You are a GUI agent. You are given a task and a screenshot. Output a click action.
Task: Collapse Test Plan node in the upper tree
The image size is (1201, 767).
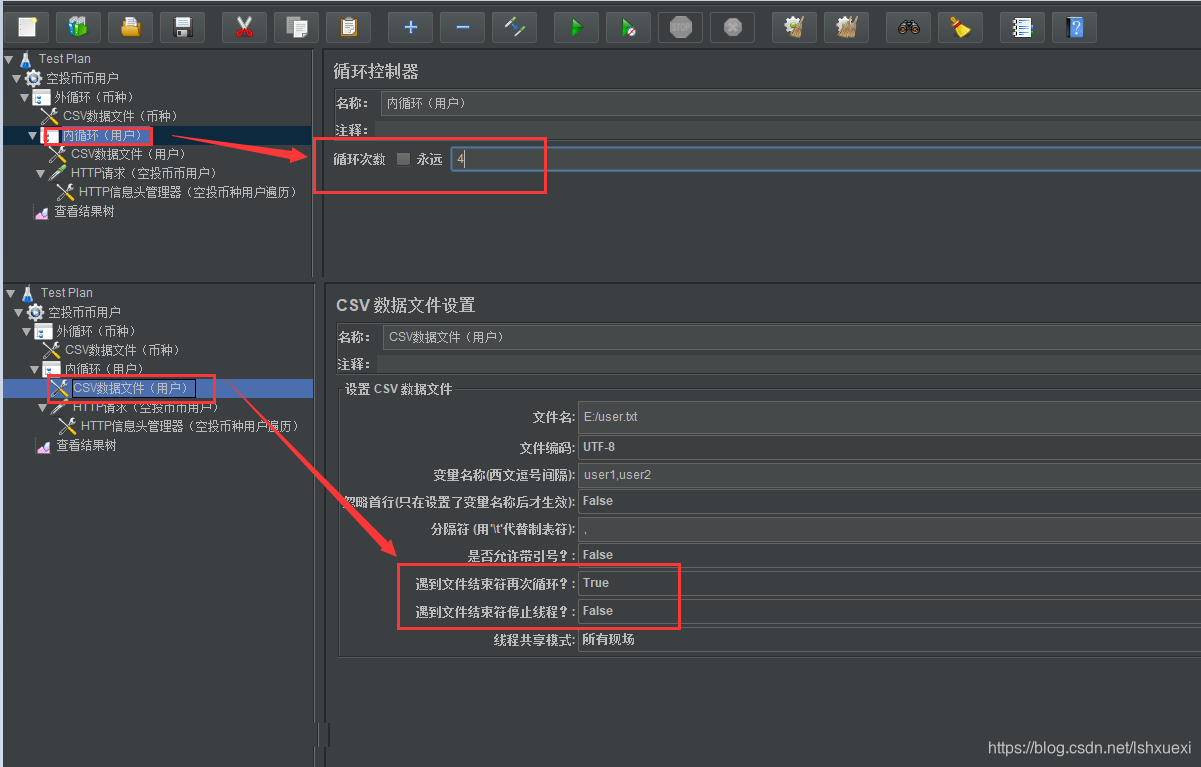click(9, 59)
